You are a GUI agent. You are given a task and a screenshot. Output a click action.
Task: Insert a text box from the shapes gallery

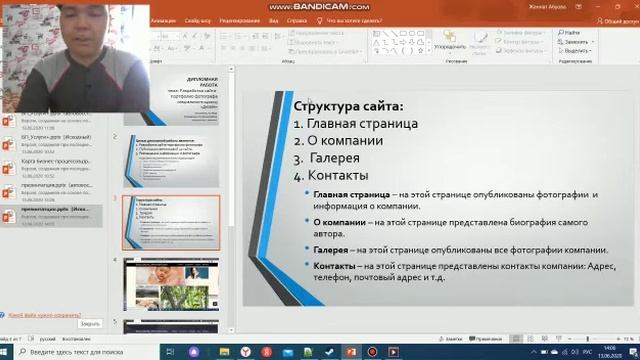pyautogui.click(x=376, y=34)
